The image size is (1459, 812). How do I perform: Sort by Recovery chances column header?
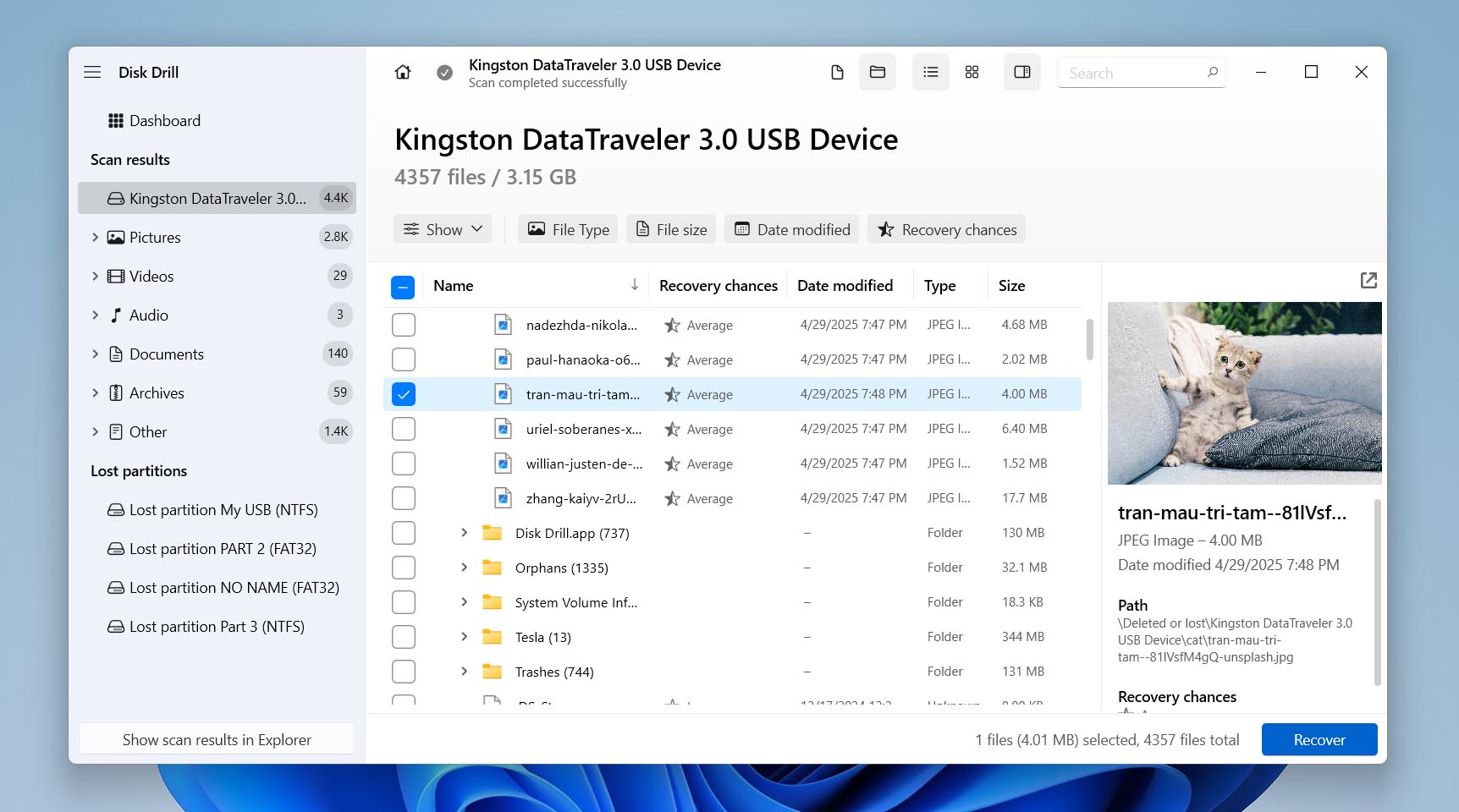click(x=718, y=286)
